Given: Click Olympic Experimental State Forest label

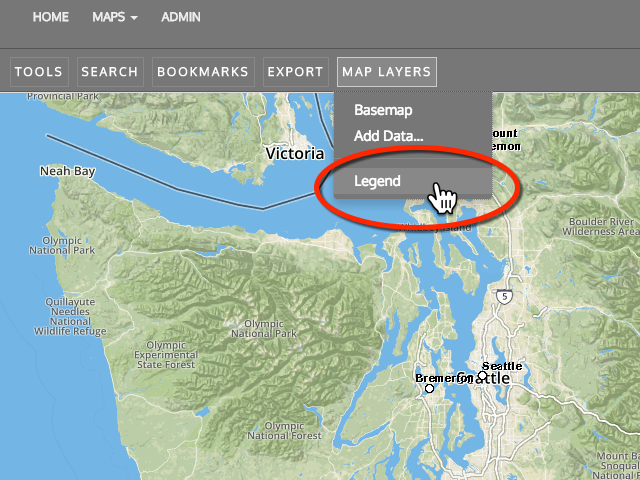Looking at the screenshot, I should point(166,355).
